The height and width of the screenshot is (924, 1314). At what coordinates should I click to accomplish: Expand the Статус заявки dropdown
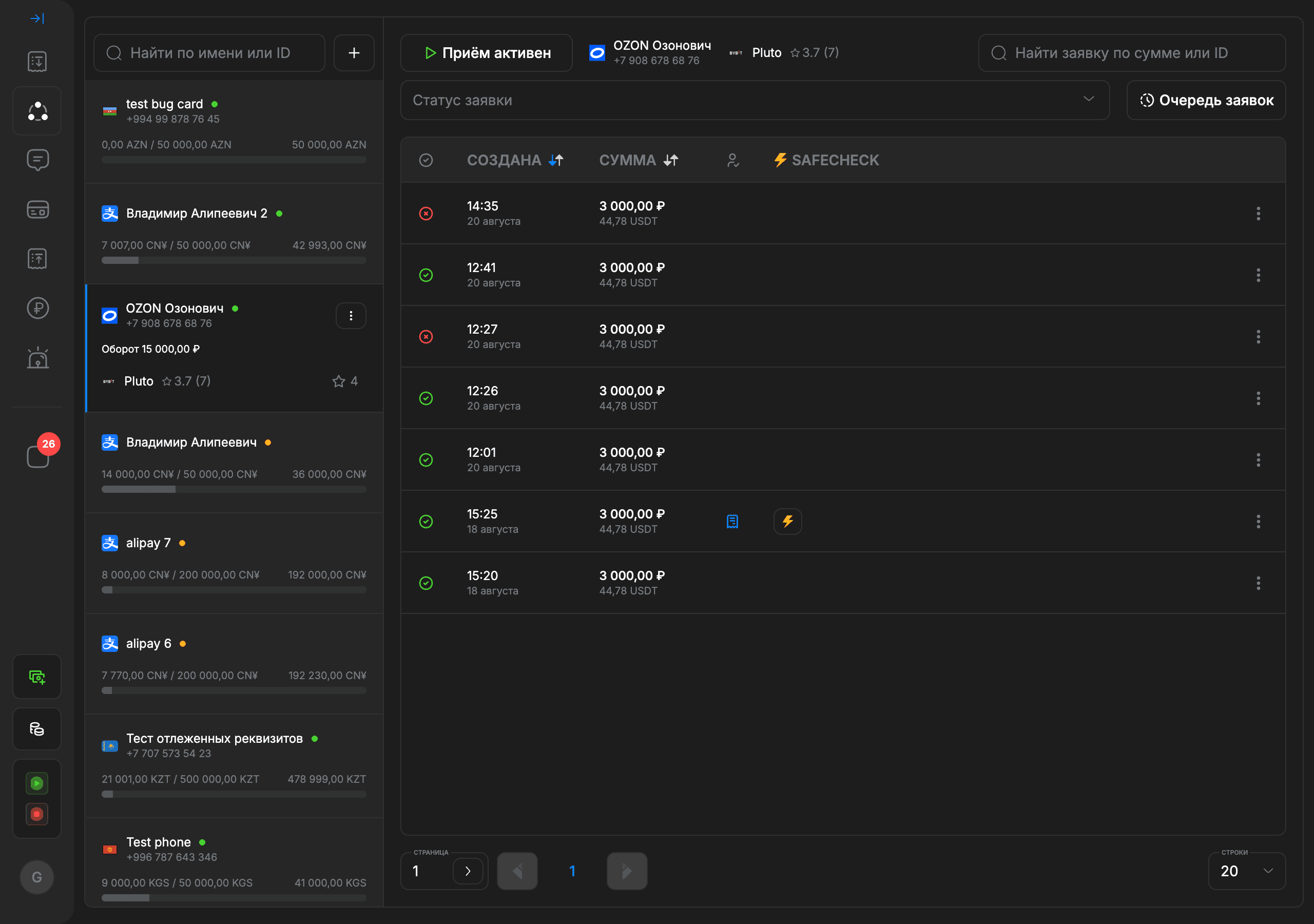coord(755,100)
